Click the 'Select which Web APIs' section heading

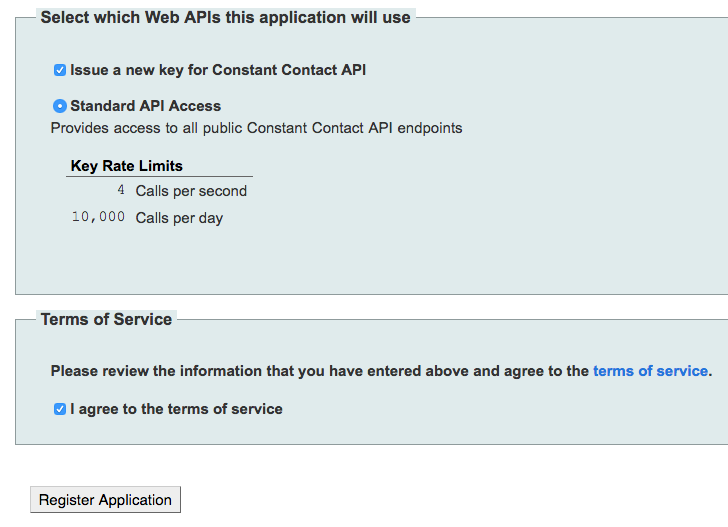[x=225, y=17]
